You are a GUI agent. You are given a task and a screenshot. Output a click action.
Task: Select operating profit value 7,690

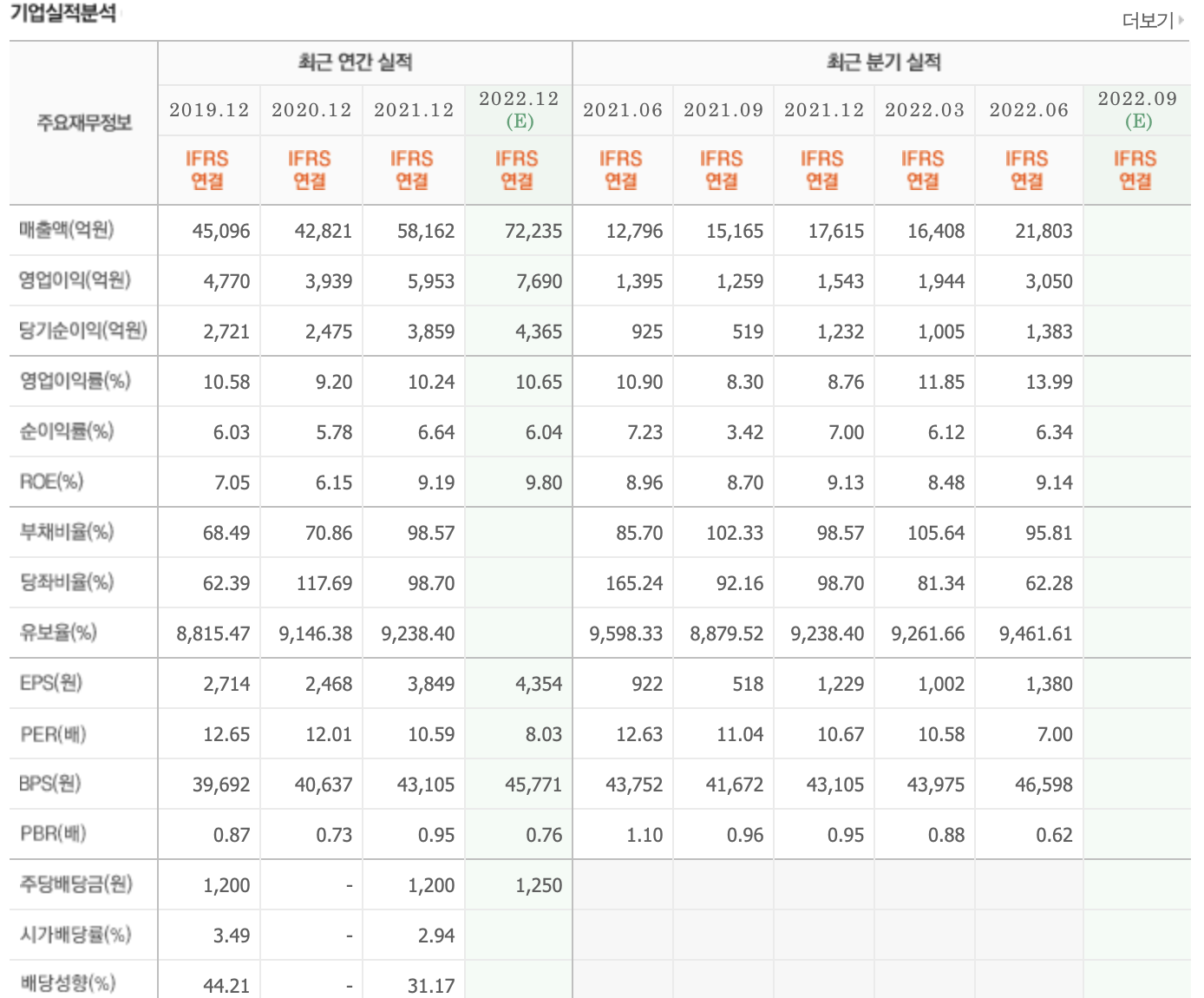click(x=539, y=282)
